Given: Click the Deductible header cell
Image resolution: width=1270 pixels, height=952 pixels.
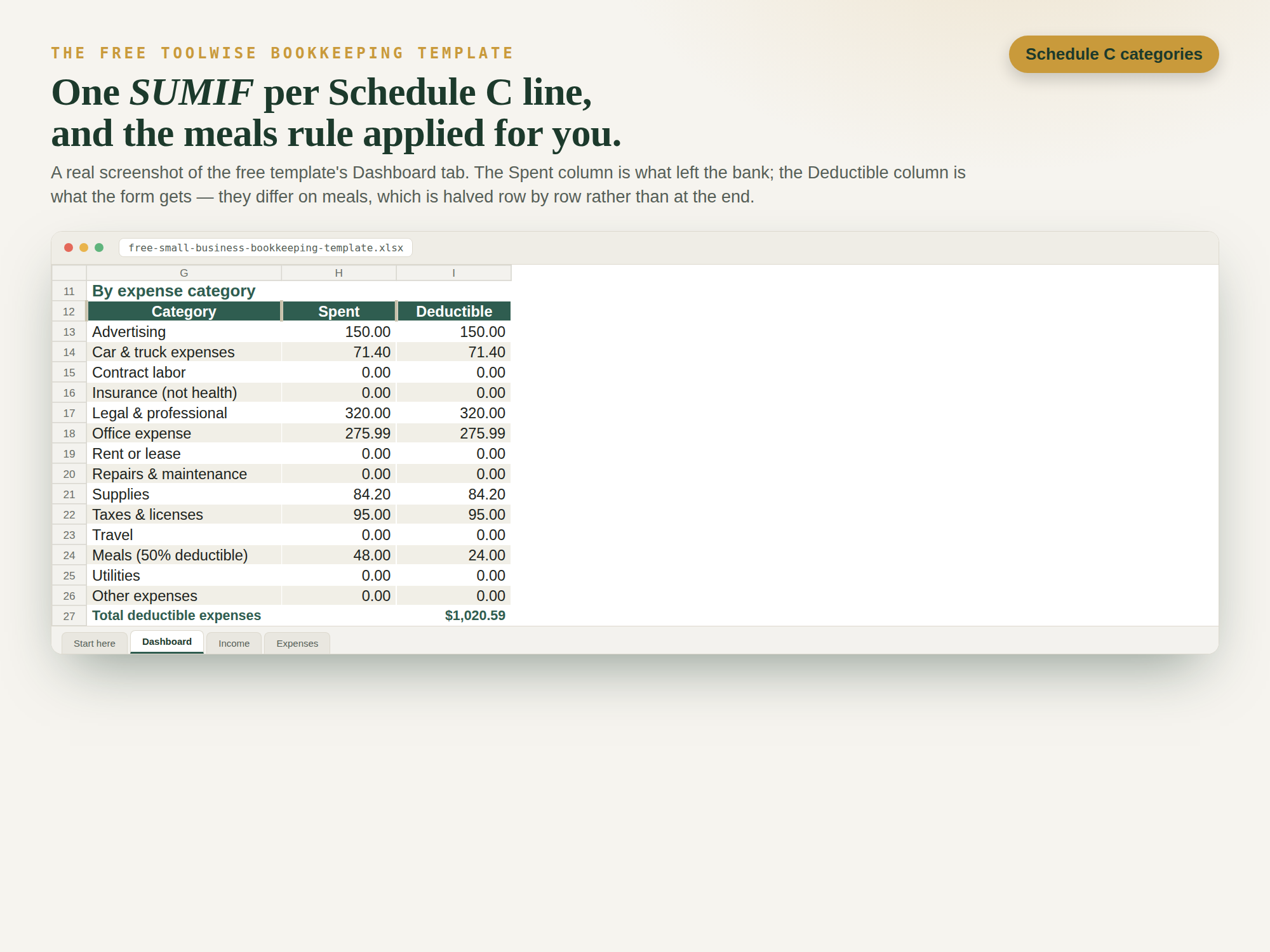Looking at the screenshot, I should tap(454, 312).
